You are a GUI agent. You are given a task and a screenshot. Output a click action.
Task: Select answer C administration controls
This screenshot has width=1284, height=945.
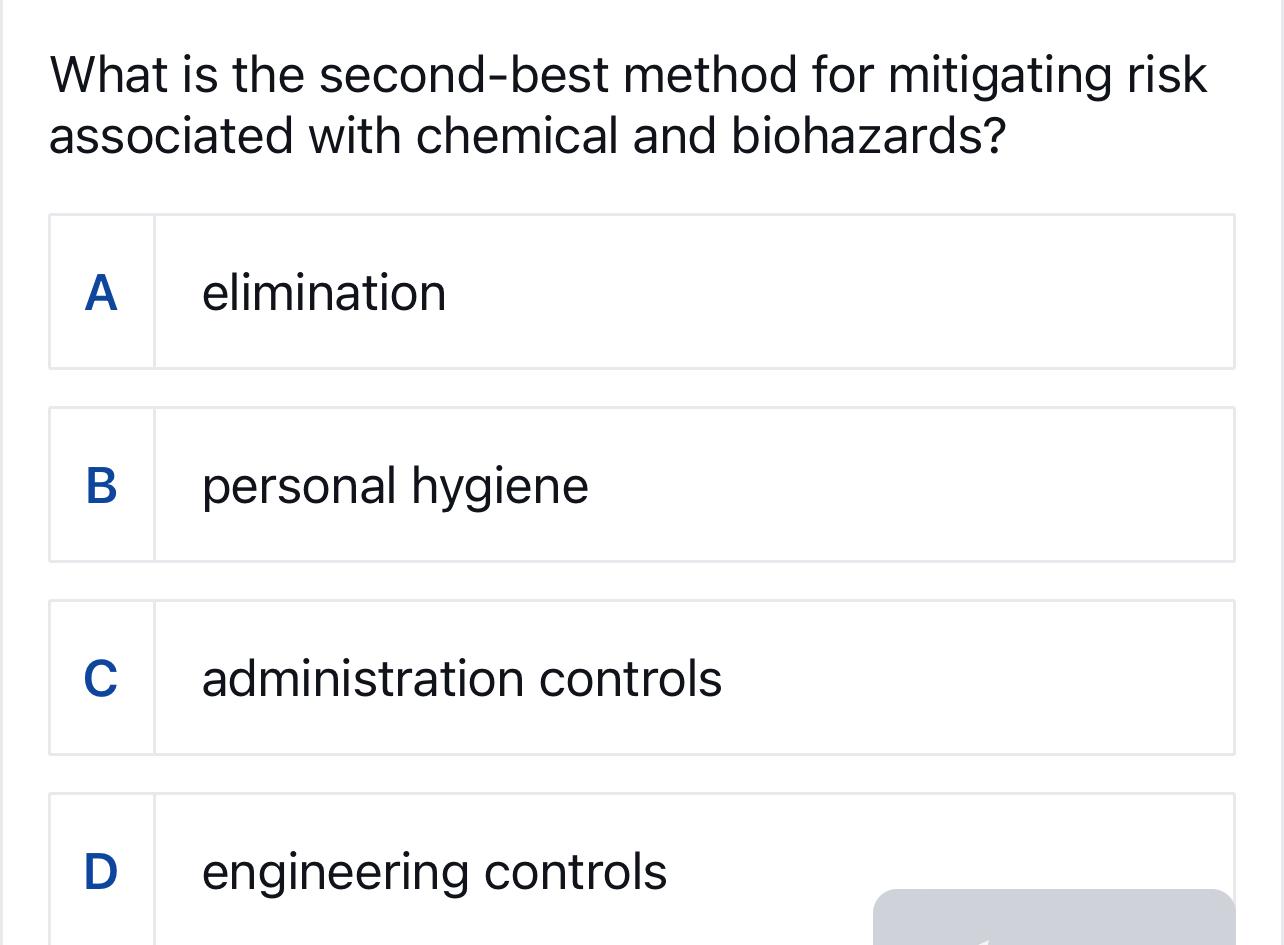point(640,677)
